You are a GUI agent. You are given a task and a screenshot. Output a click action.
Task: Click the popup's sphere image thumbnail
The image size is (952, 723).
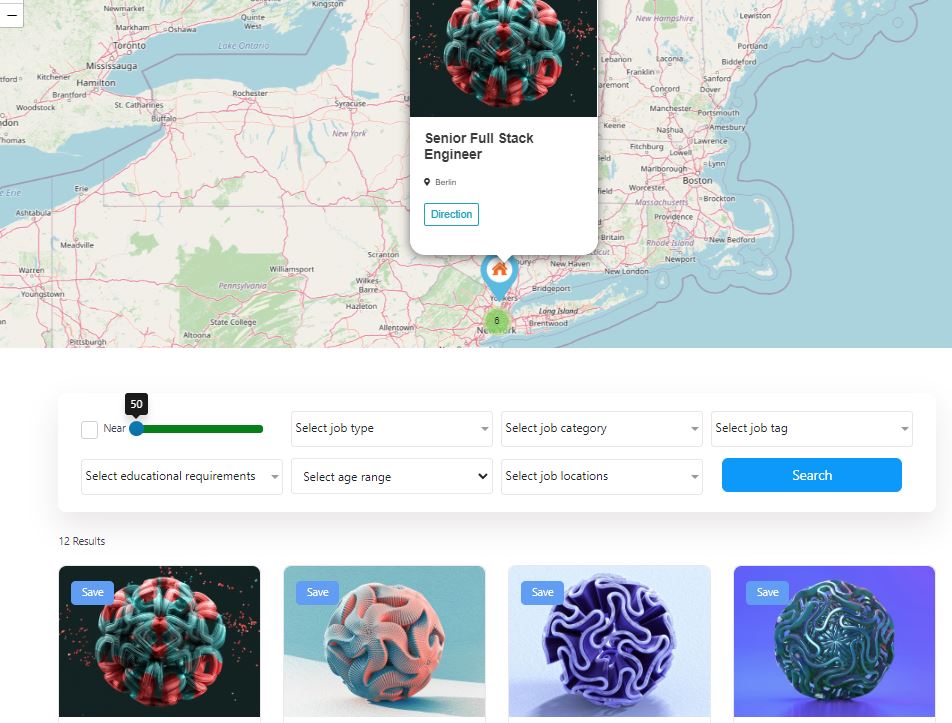(503, 58)
